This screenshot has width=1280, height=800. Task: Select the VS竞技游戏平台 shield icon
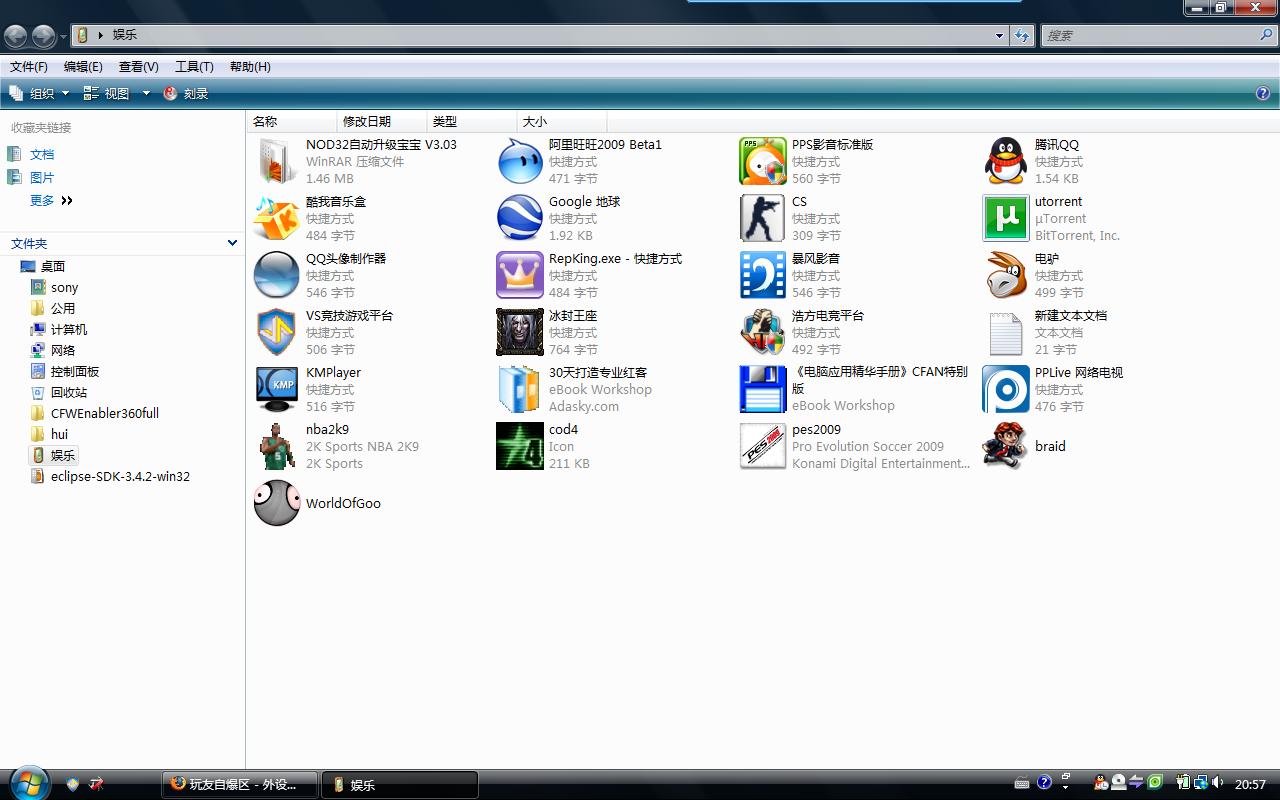pos(276,332)
